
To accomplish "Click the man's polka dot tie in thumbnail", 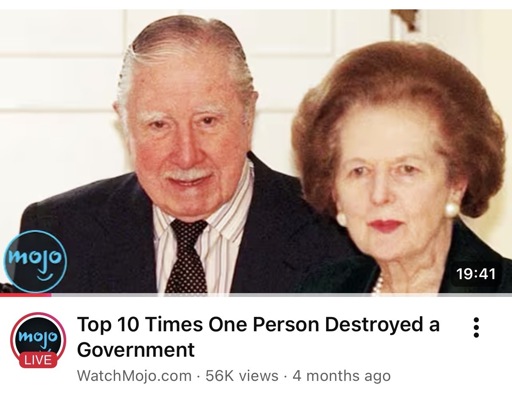I will (x=187, y=257).
